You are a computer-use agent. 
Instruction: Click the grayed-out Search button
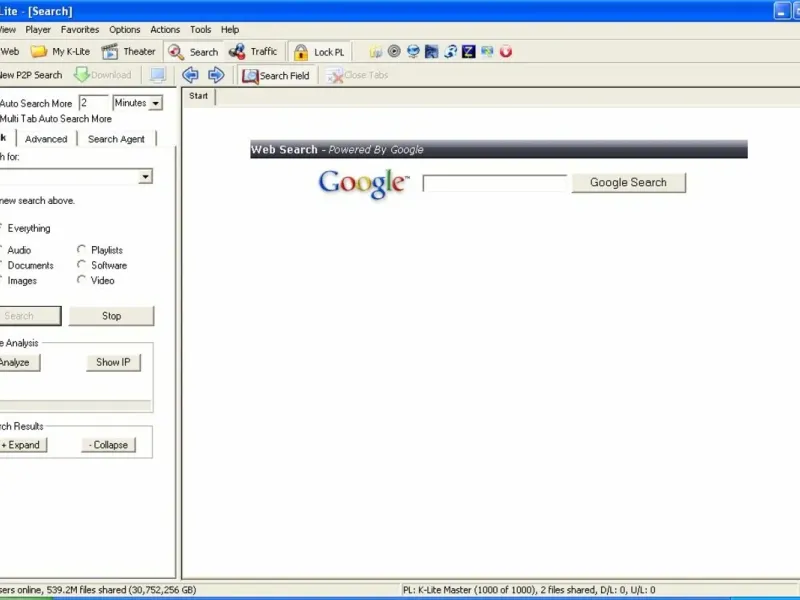pos(30,316)
